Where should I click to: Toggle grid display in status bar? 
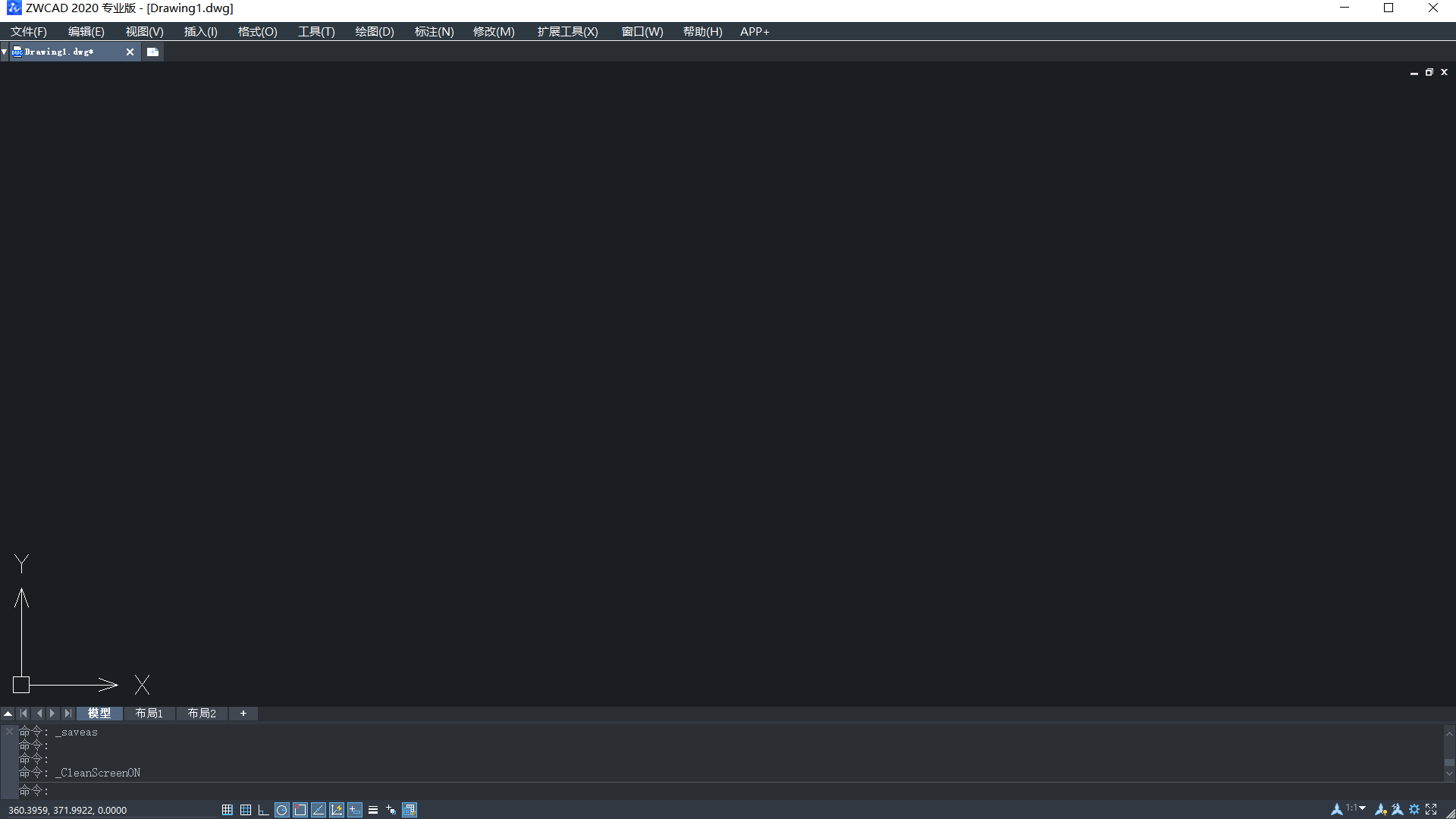pyautogui.click(x=245, y=810)
